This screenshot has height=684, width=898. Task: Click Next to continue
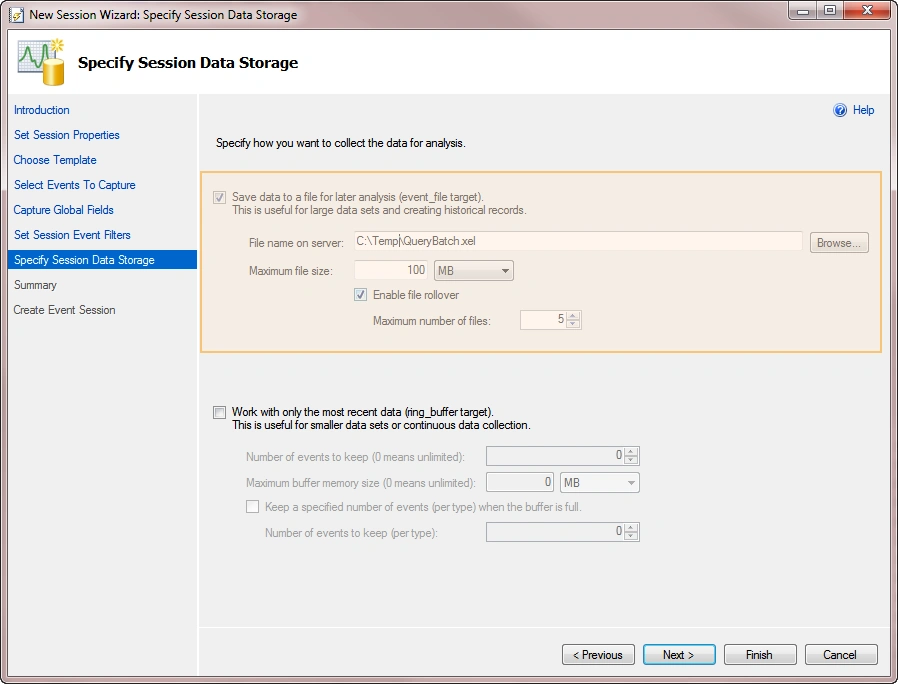679,654
